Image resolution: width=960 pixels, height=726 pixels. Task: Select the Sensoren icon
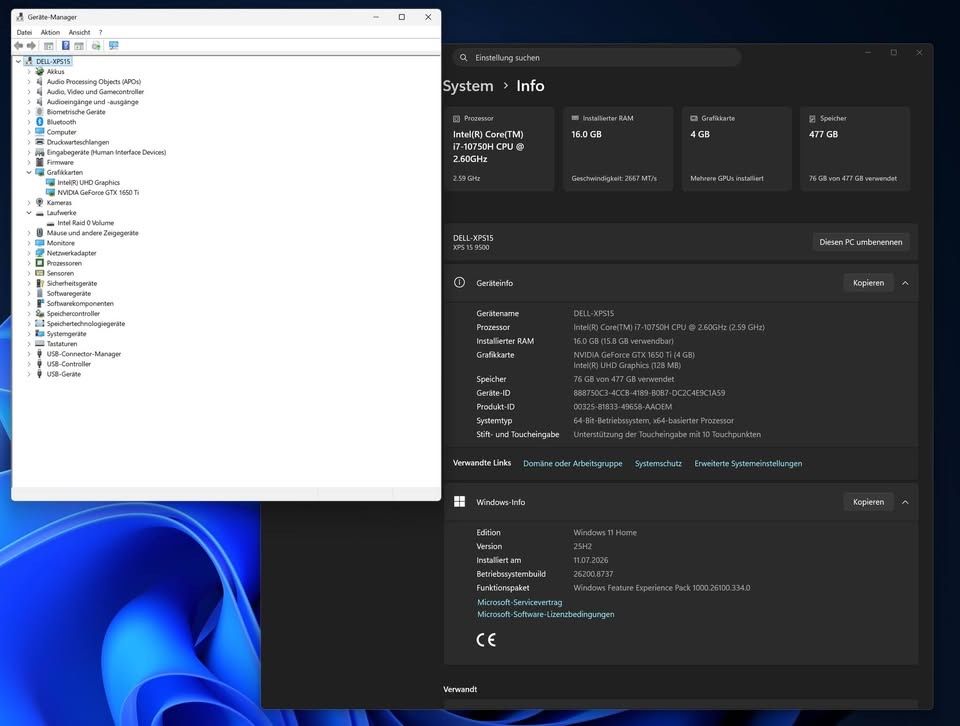point(40,273)
